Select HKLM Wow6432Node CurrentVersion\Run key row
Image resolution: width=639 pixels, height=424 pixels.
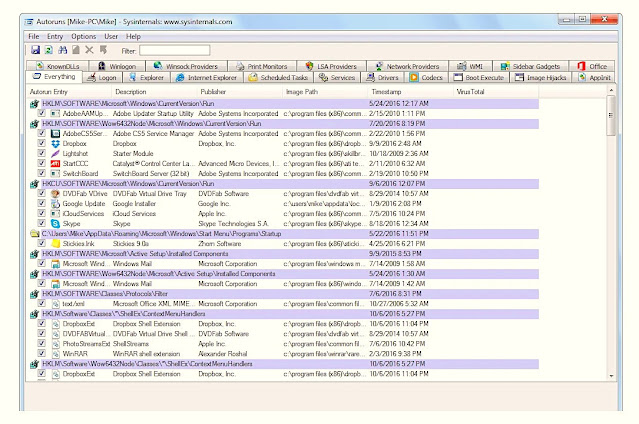pos(284,124)
